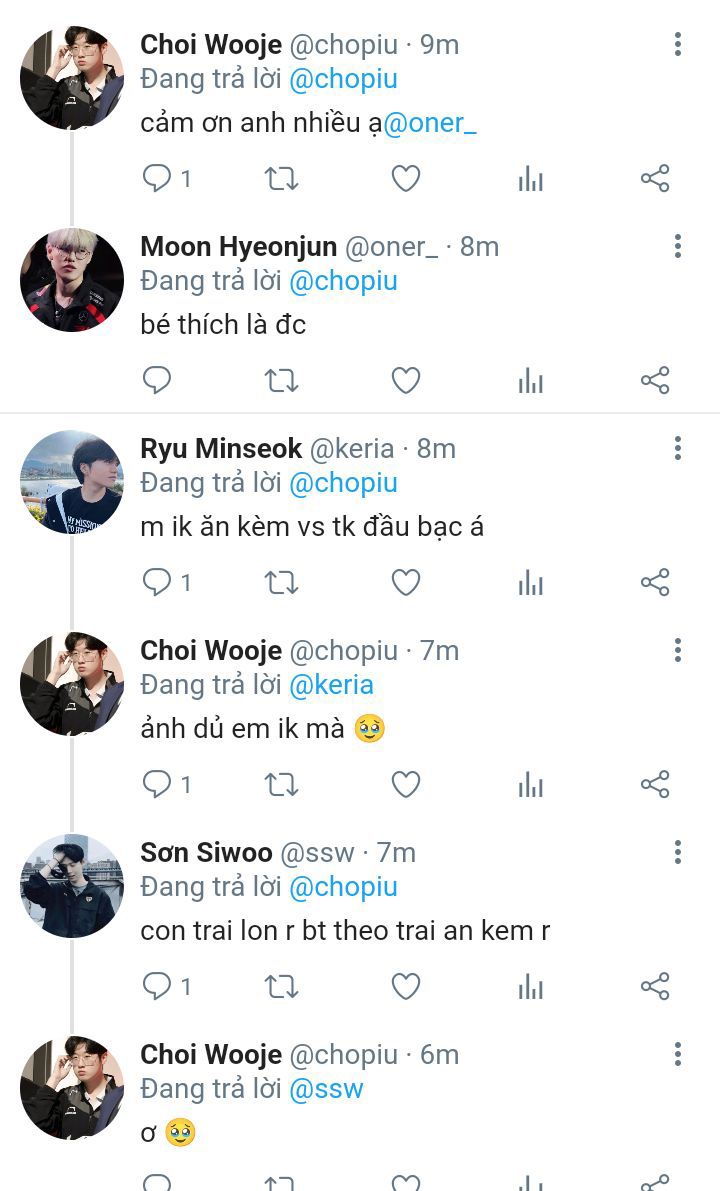Share Choi Wooje's 9m tweet
This screenshot has height=1191, width=720.
point(655,179)
